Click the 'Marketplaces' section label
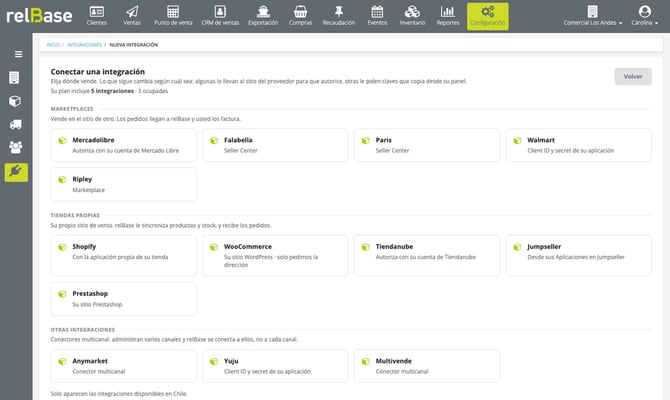The image size is (670, 400). [72, 109]
